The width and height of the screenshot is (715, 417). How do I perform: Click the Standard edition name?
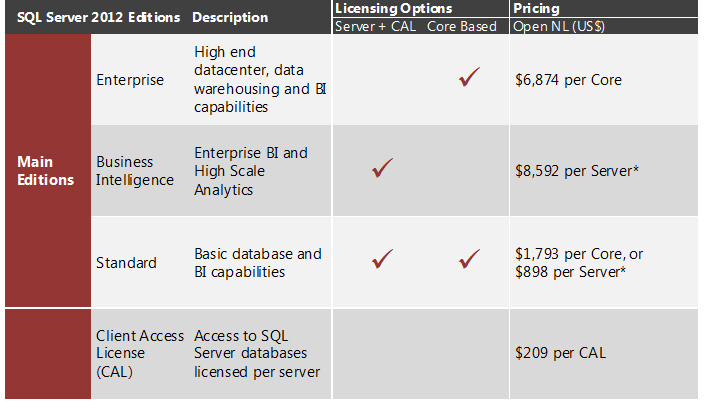click(x=126, y=263)
